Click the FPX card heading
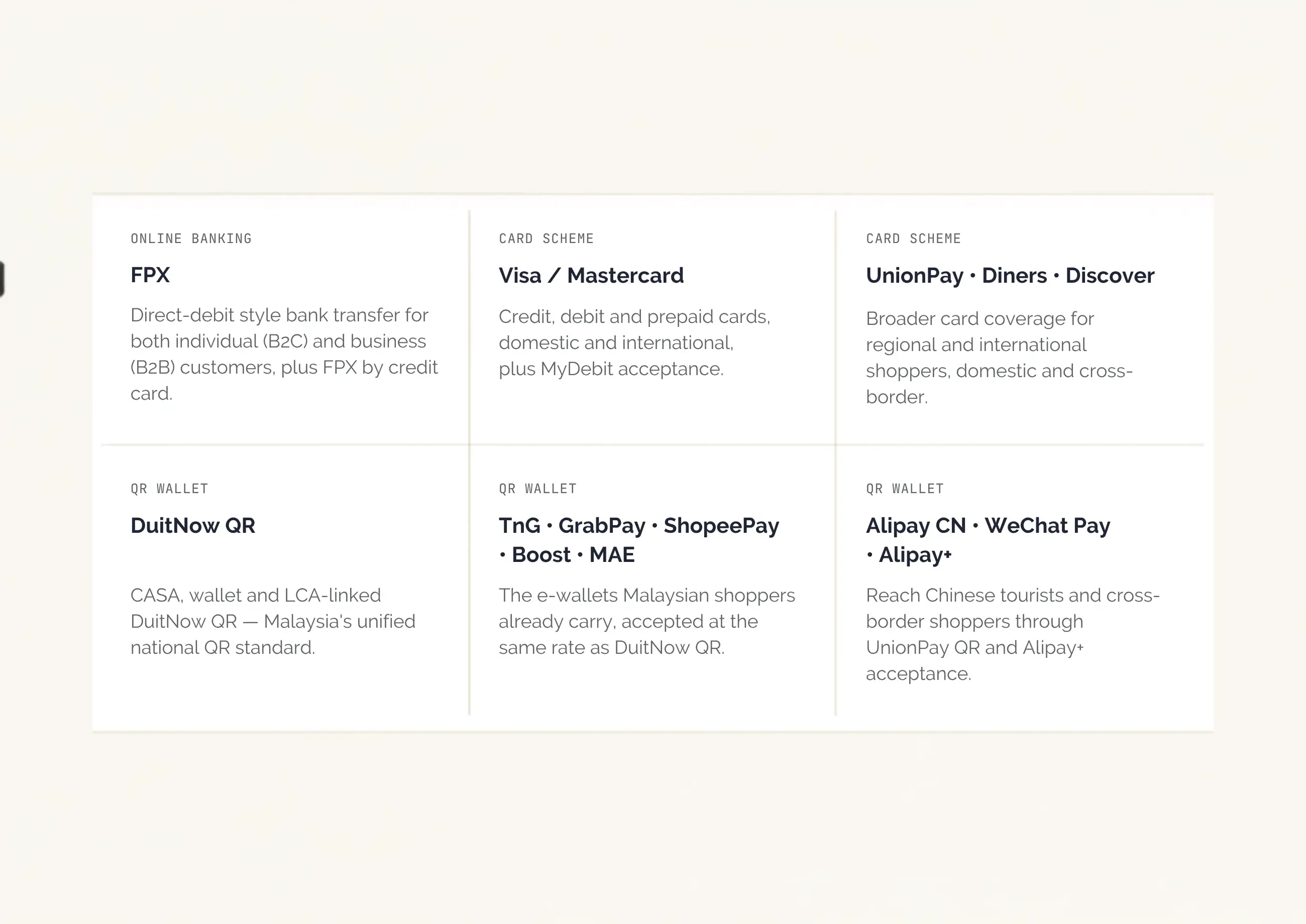This screenshot has width=1306, height=924. tap(150, 275)
